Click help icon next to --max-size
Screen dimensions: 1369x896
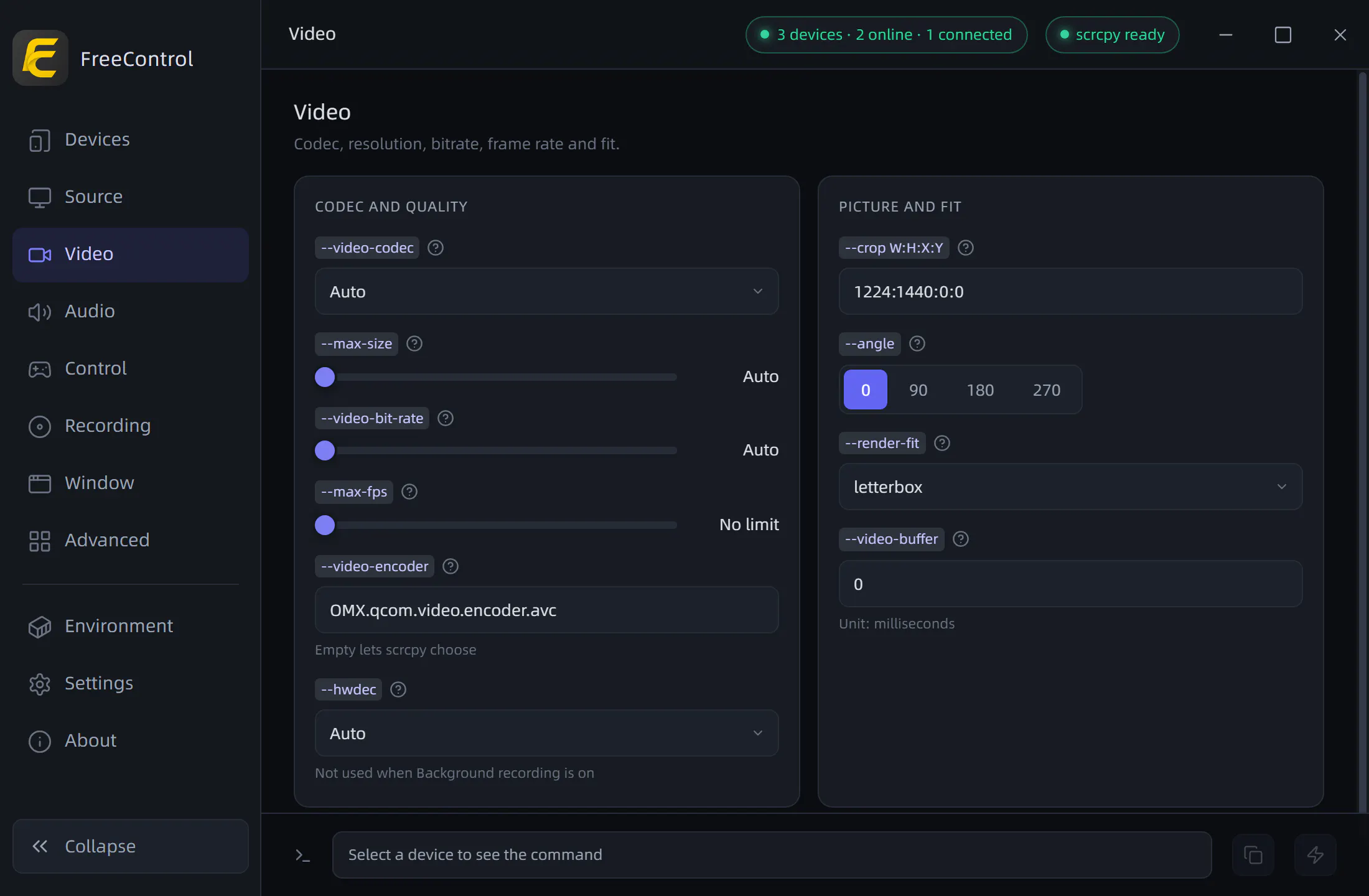click(x=414, y=343)
